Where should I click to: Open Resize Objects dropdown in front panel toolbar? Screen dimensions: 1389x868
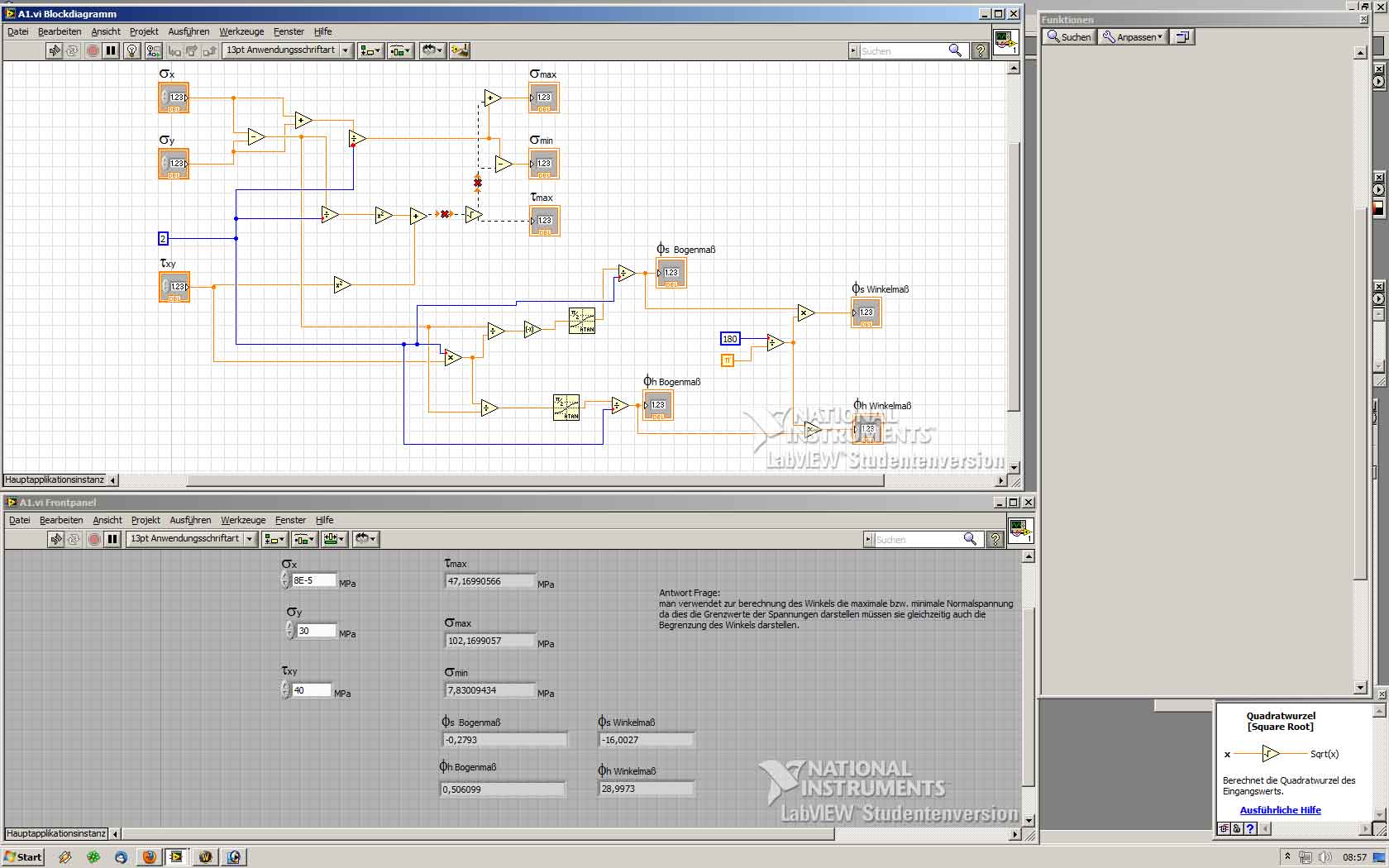(x=334, y=539)
